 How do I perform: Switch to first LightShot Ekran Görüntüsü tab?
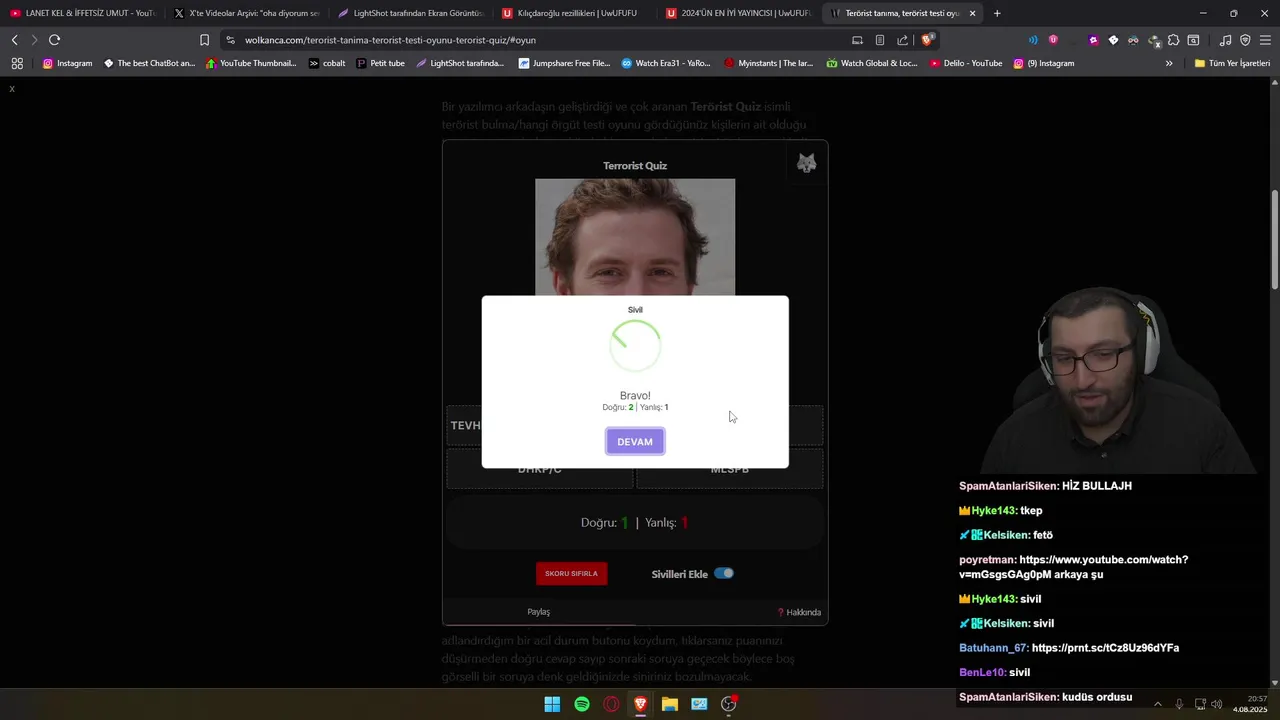click(410, 13)
